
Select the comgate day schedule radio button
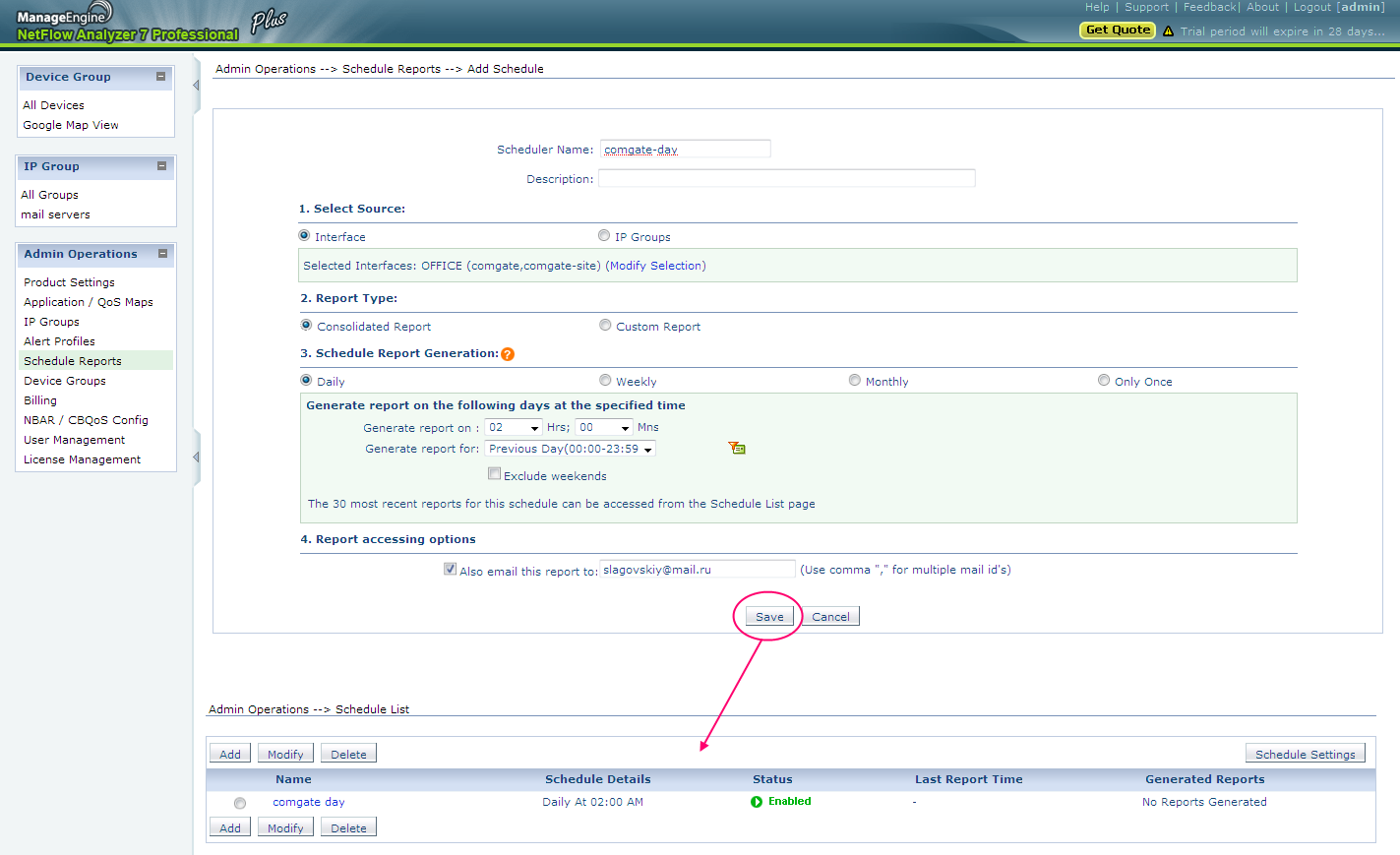tap(240, 804)
